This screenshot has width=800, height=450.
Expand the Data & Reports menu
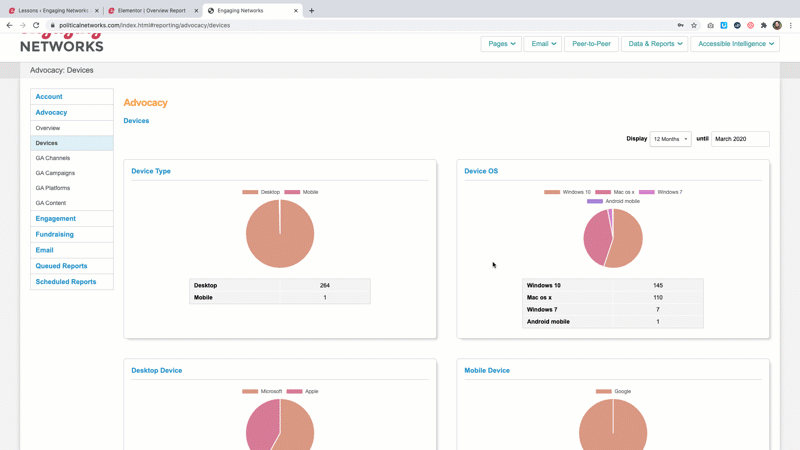[x=654, y=44]
